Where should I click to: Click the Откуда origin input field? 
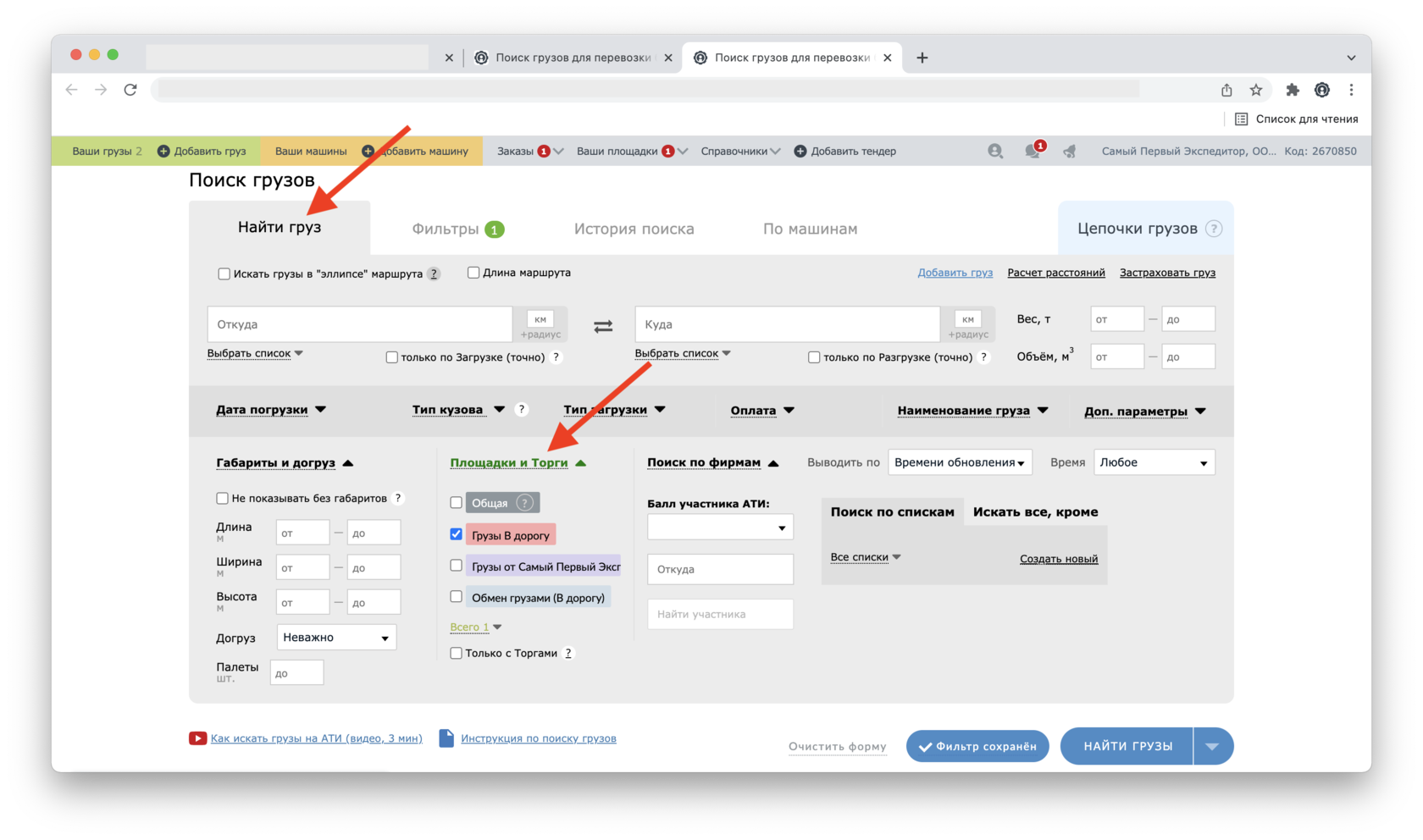click(360, 324)
